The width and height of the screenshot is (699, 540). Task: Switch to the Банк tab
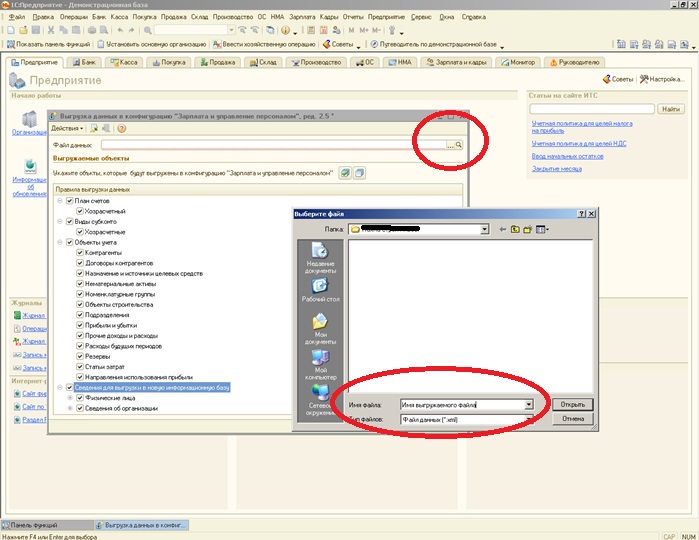tap(85, 62)
